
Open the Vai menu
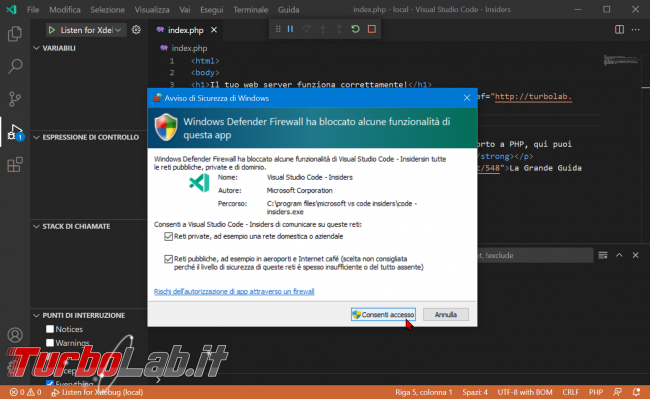(185, 9)
